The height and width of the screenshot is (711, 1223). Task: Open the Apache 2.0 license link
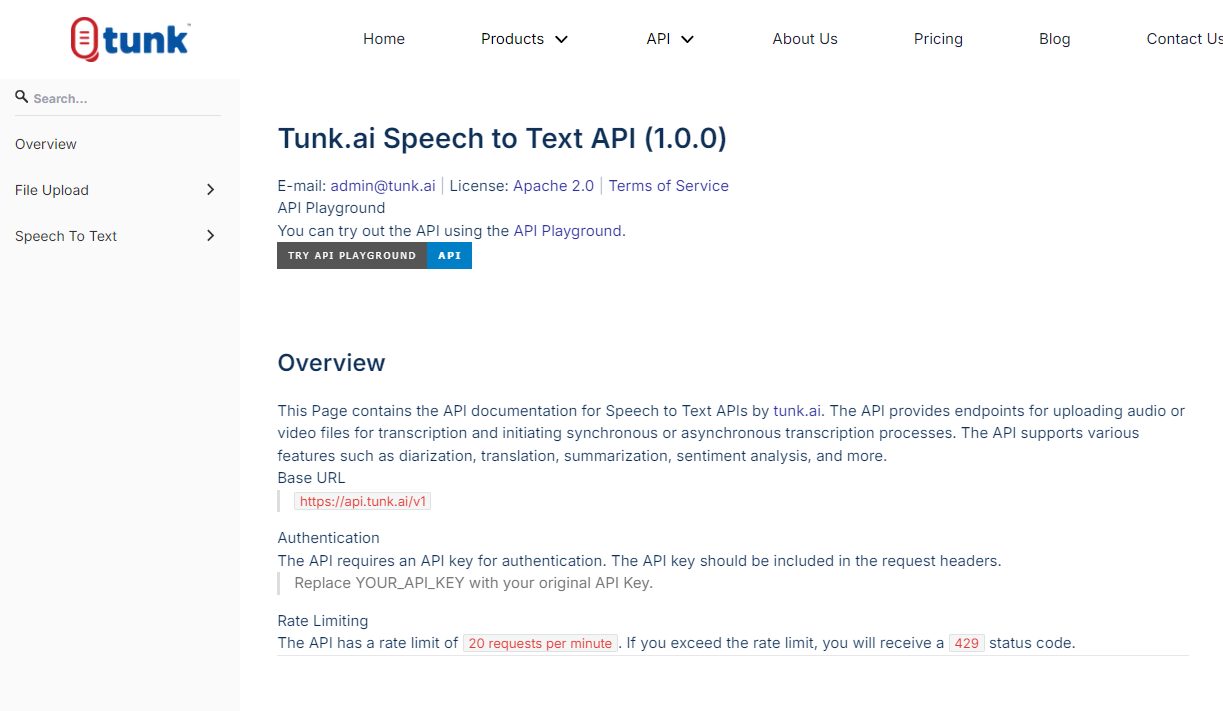coord(553,186)
